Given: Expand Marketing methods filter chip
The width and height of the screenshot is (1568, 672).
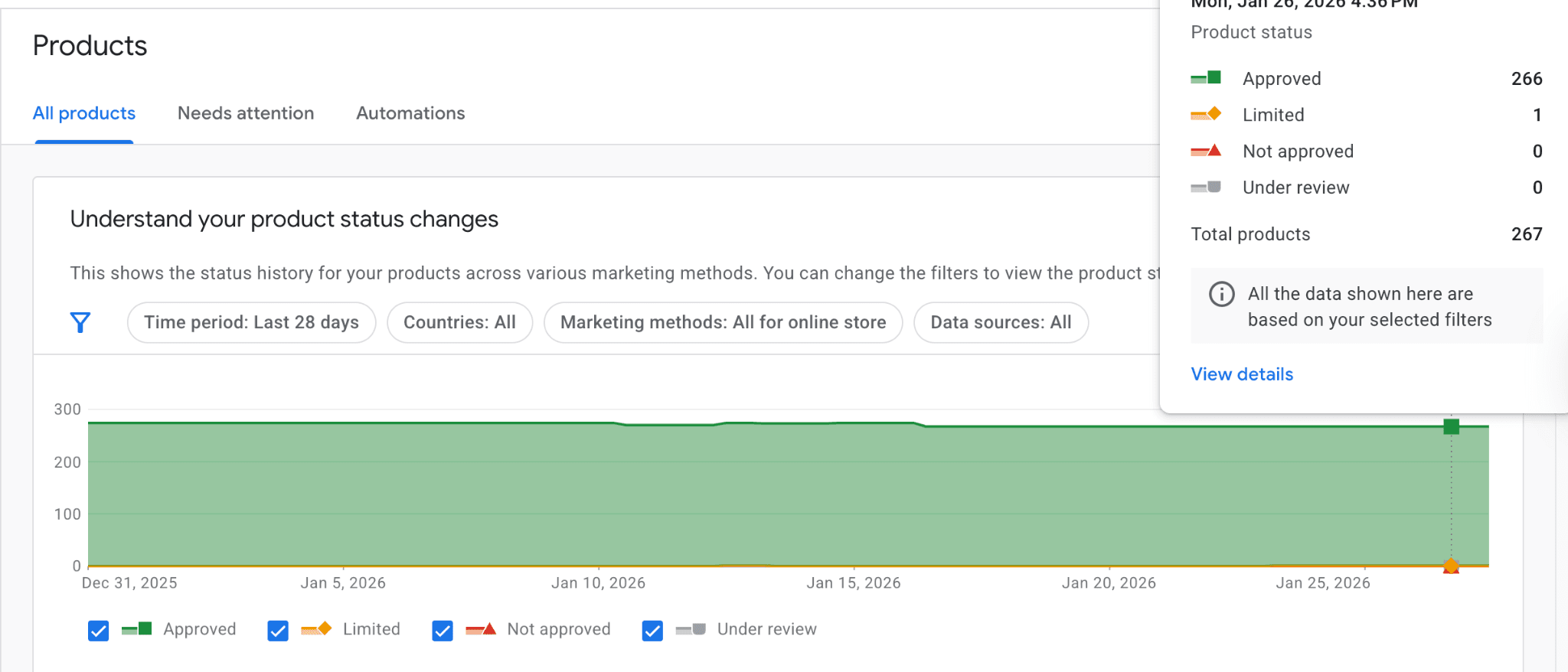Looking at the screenshot, I should [723, 322].
